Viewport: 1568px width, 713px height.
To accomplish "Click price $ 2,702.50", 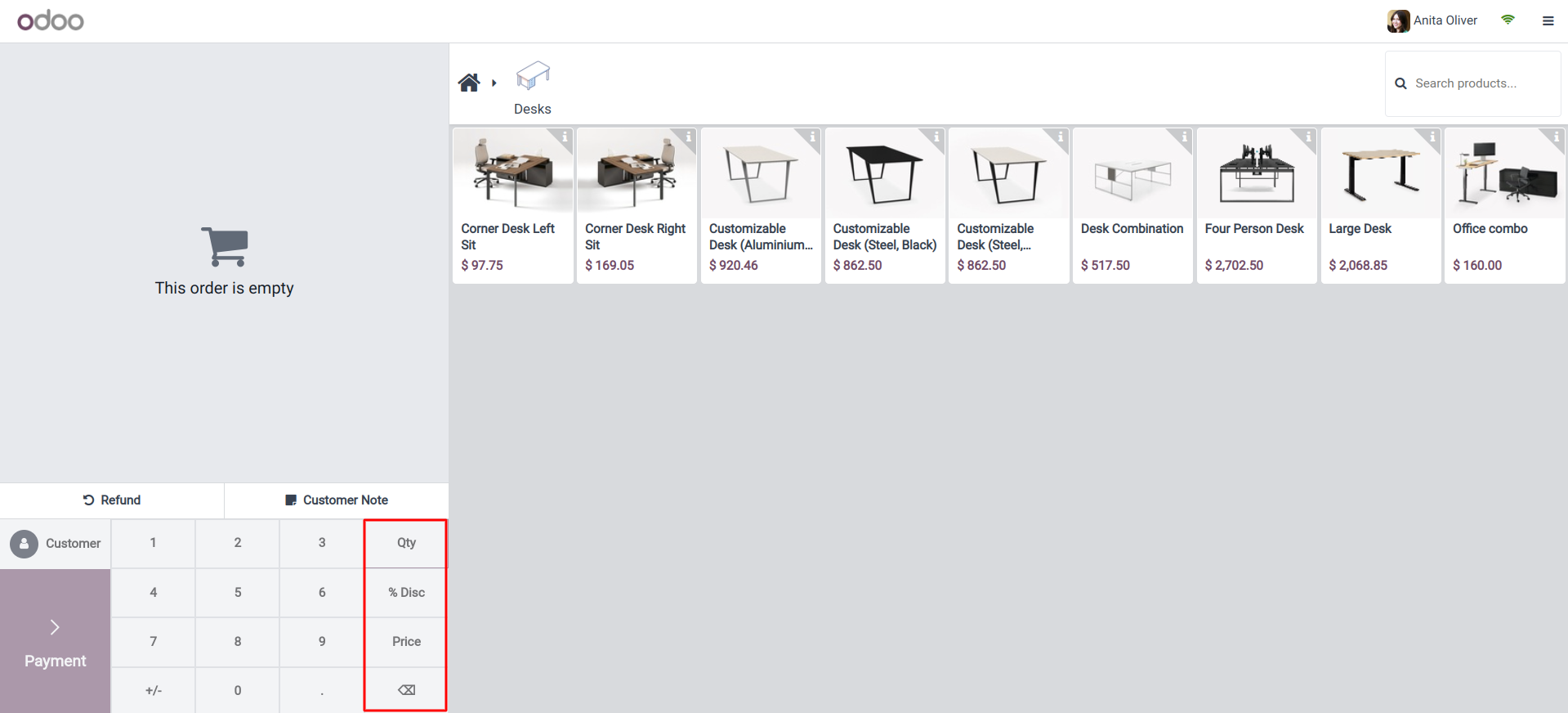I will tap(1234, 266).
